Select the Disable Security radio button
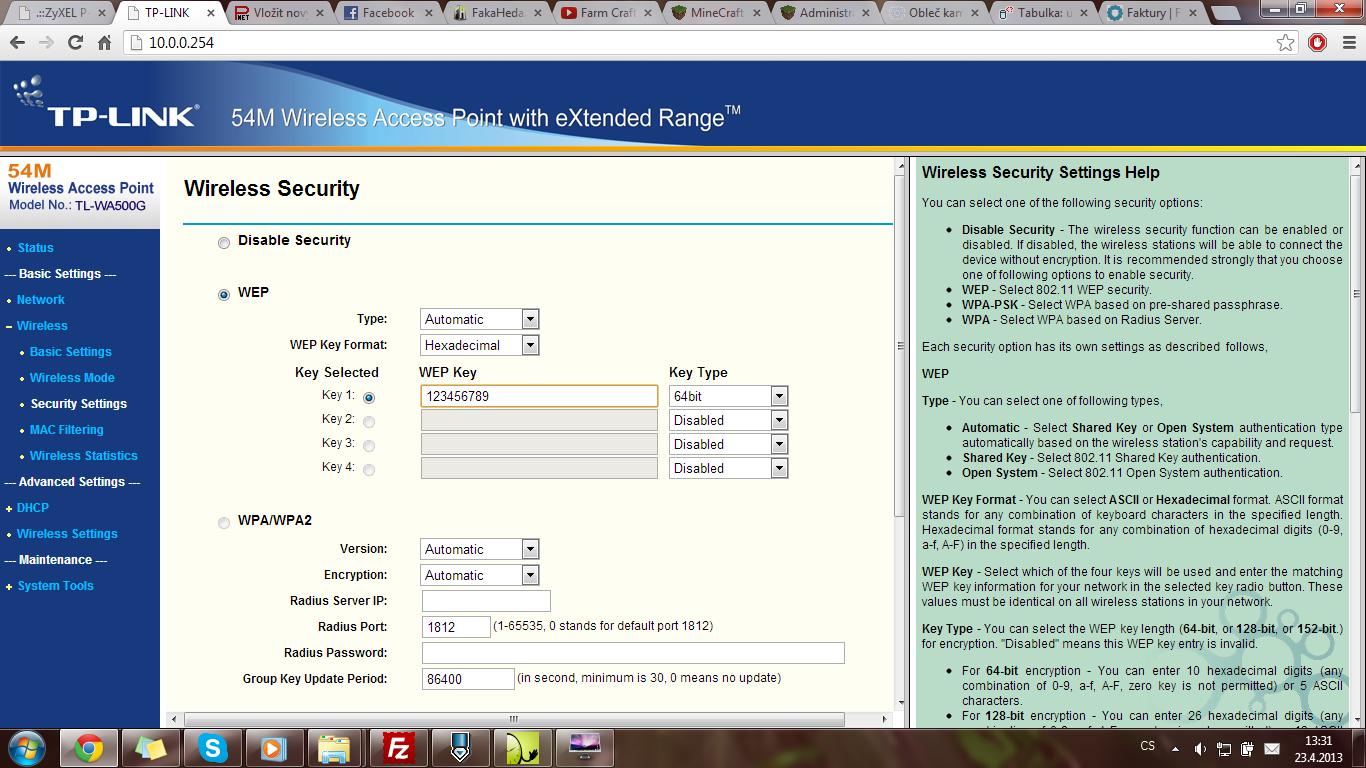 tap(224, 242)
